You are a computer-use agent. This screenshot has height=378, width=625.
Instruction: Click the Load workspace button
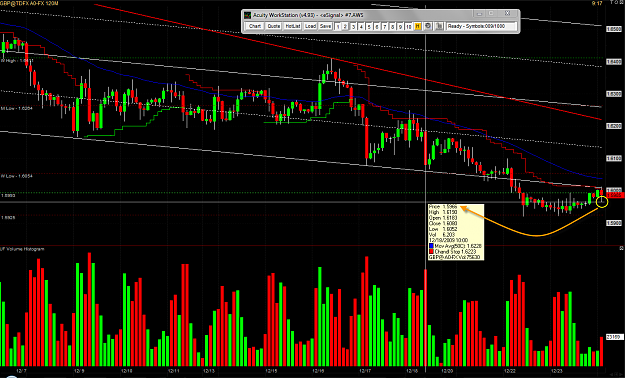(310, 26)
